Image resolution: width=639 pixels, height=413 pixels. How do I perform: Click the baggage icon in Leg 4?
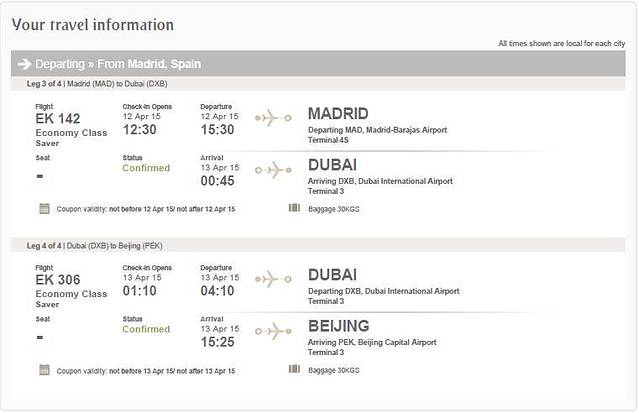click(x=294, y=369)
